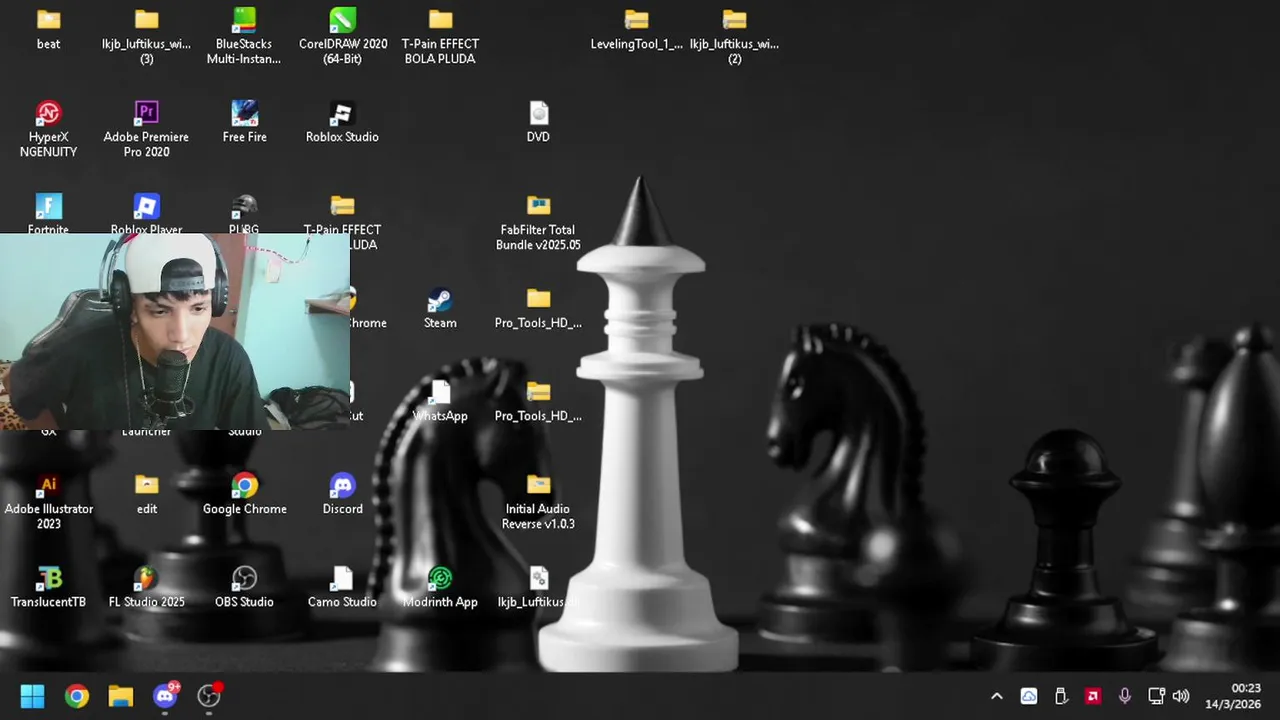Click the safely remove USB tray icon
This screenshot has width=1280, height=720.
pyautogui.click(x=1061, y=696)
